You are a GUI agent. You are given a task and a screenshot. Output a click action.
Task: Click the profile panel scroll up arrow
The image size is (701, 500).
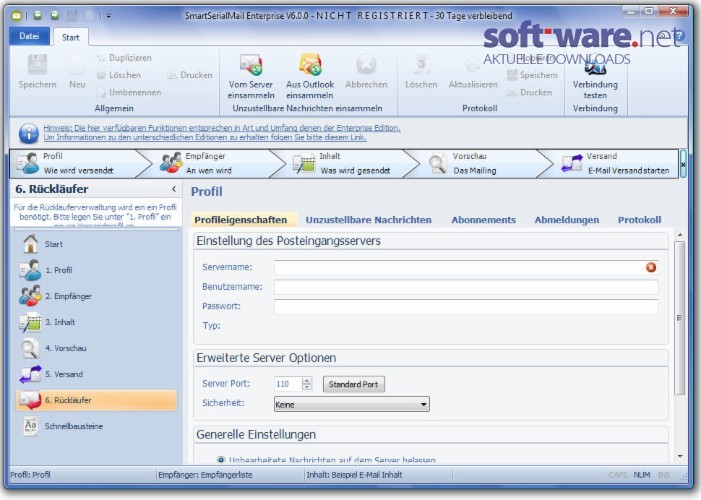(680, 235)
